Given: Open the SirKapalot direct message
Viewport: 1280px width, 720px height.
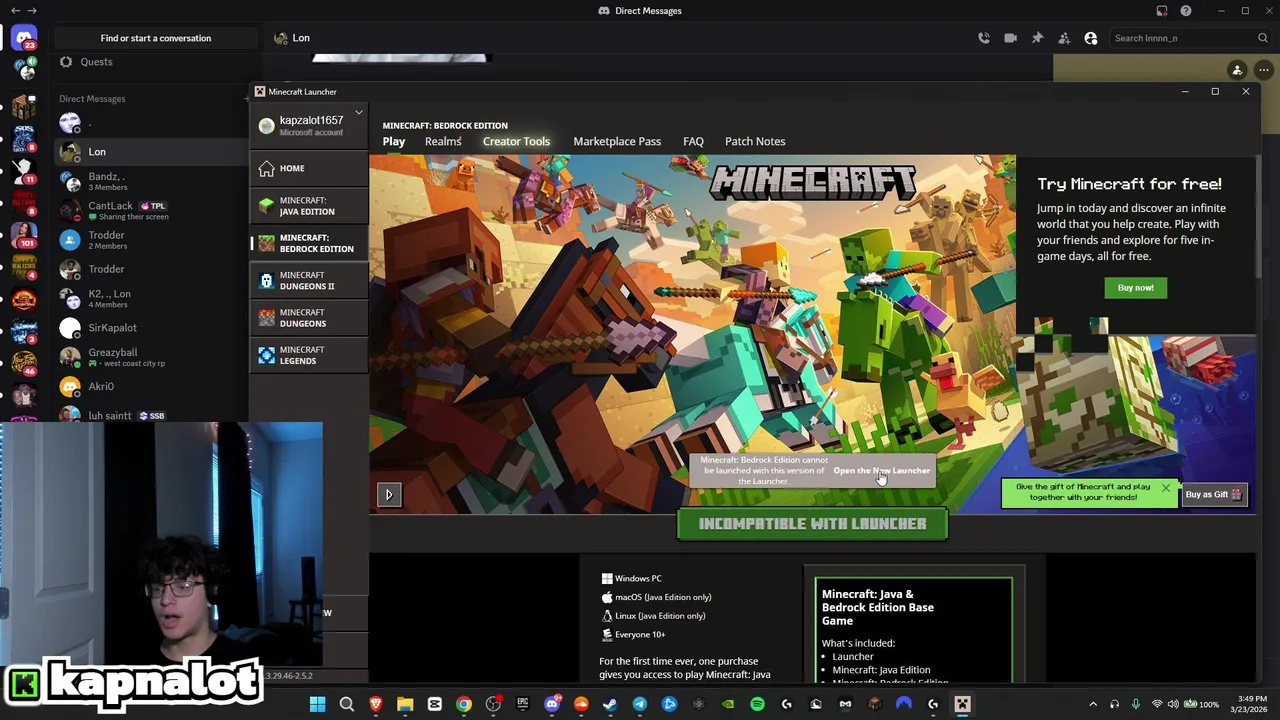Looking at the screenshot, I should point(150,328).
